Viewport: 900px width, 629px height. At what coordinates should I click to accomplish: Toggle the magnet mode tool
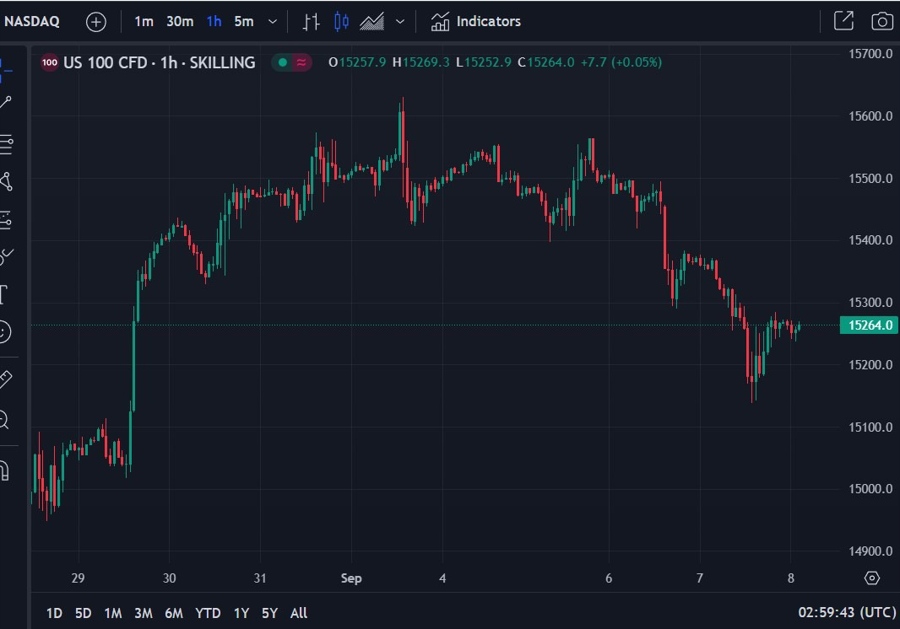coord(5,471)
